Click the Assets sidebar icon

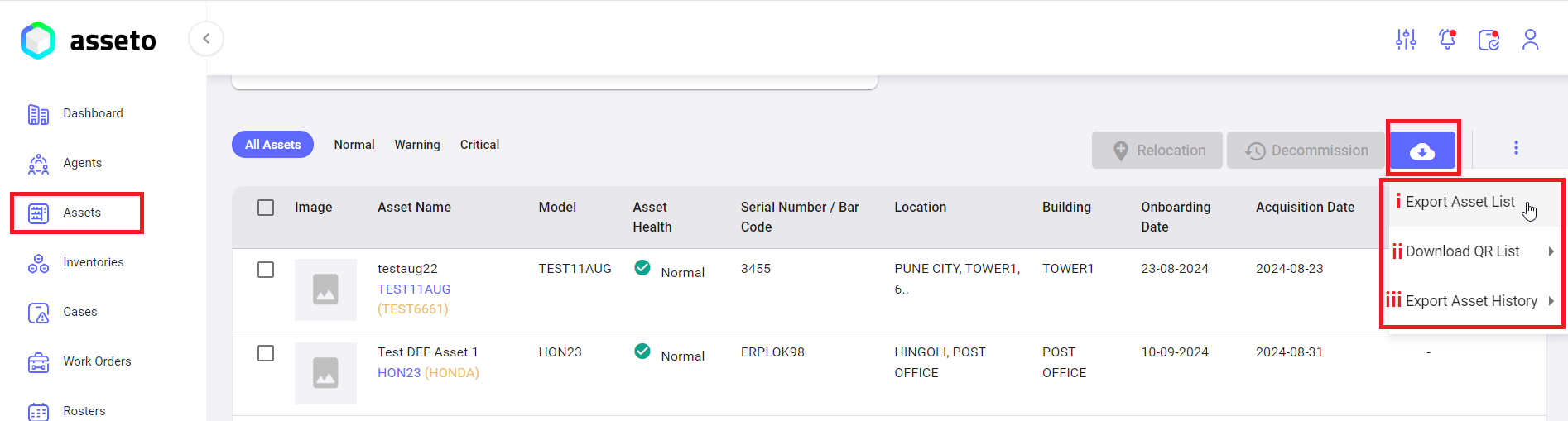coord(38,213)
